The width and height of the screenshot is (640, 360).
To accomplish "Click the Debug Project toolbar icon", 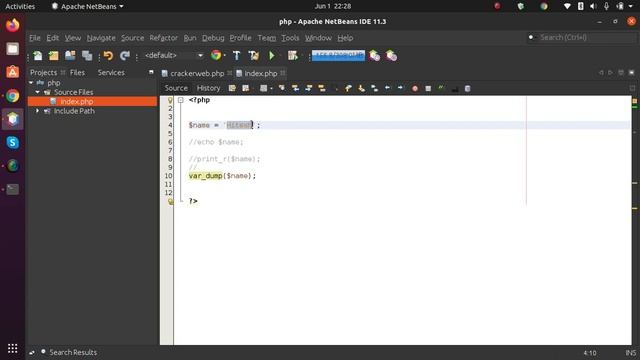I will (293, 56).
